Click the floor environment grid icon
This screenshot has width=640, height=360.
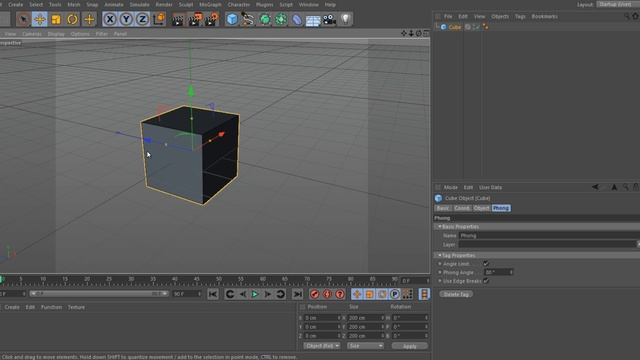tap(313, 20)
